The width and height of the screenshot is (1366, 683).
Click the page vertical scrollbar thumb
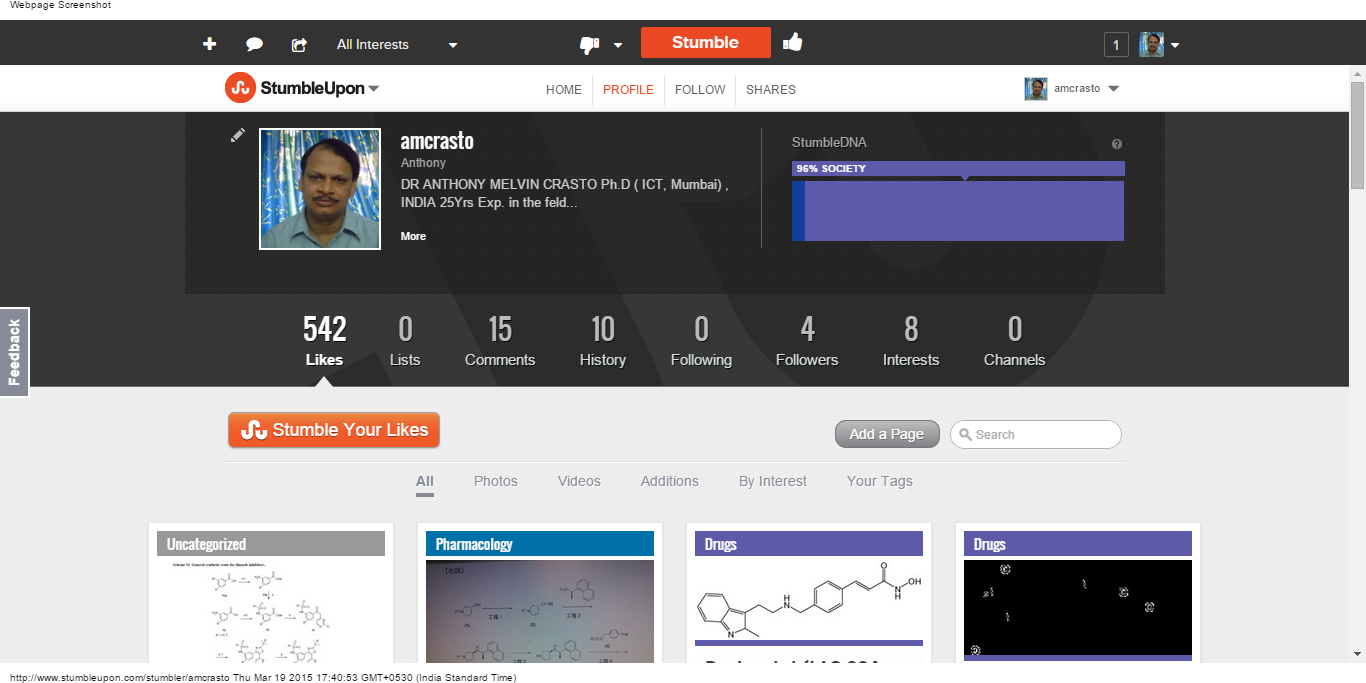[1357, 135]
